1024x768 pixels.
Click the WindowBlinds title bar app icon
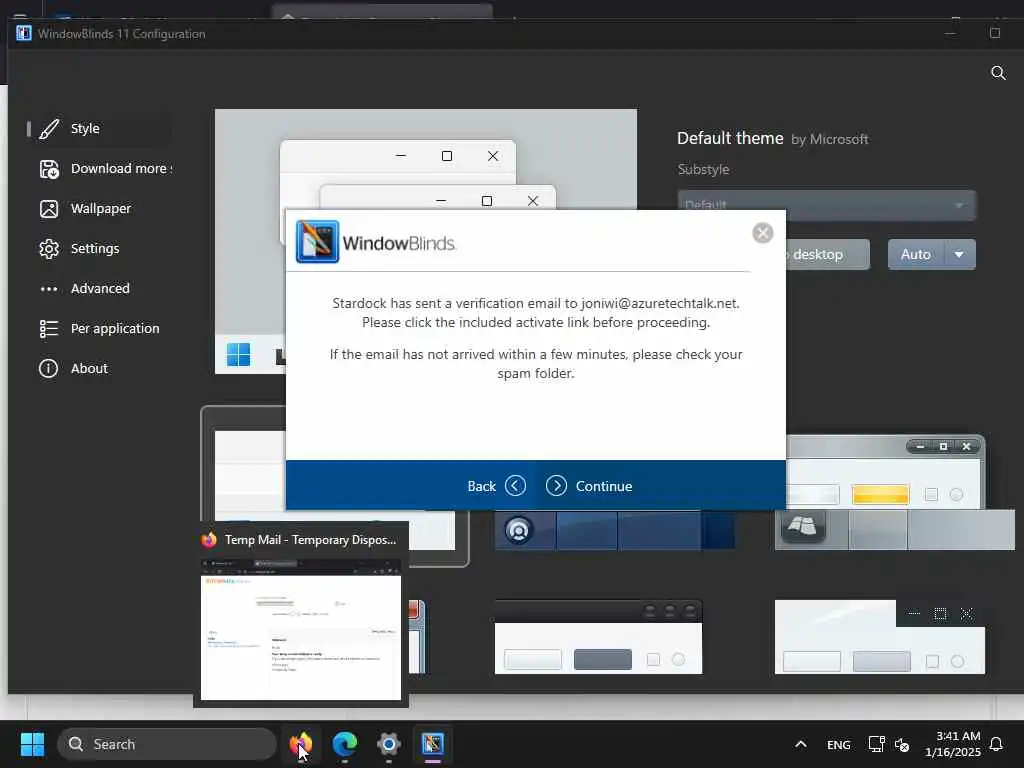pyautogui.click(x=24, y=33)
